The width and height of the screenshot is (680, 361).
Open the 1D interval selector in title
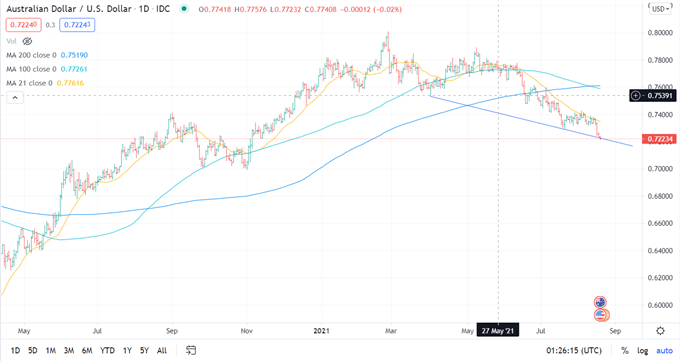pyautogui.click(x=144, y=9)
